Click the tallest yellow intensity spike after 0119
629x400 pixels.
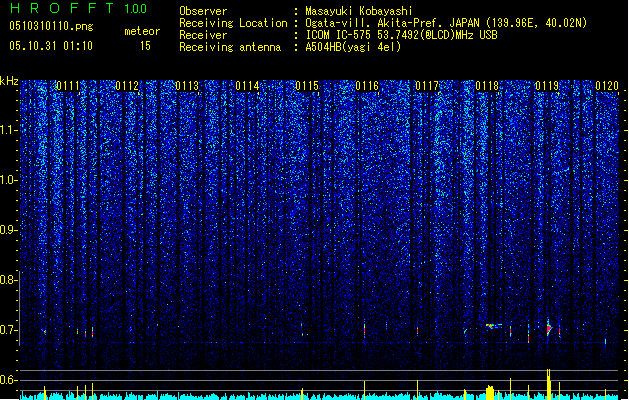click(548, 384)
